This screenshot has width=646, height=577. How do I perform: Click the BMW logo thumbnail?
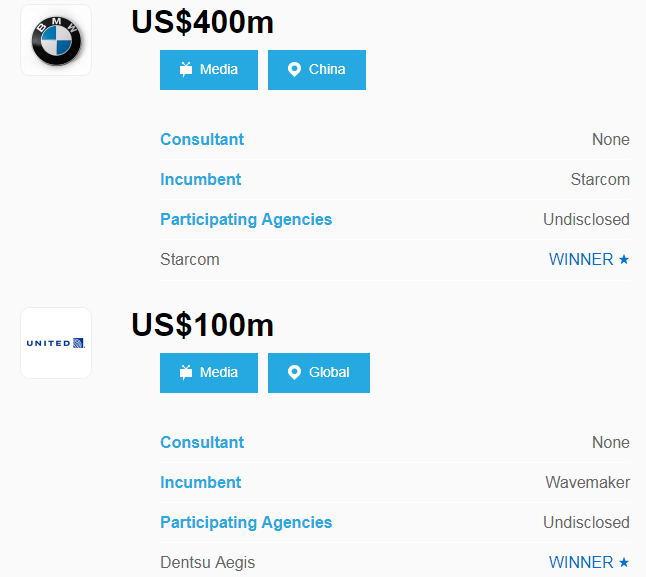point(56,40)
